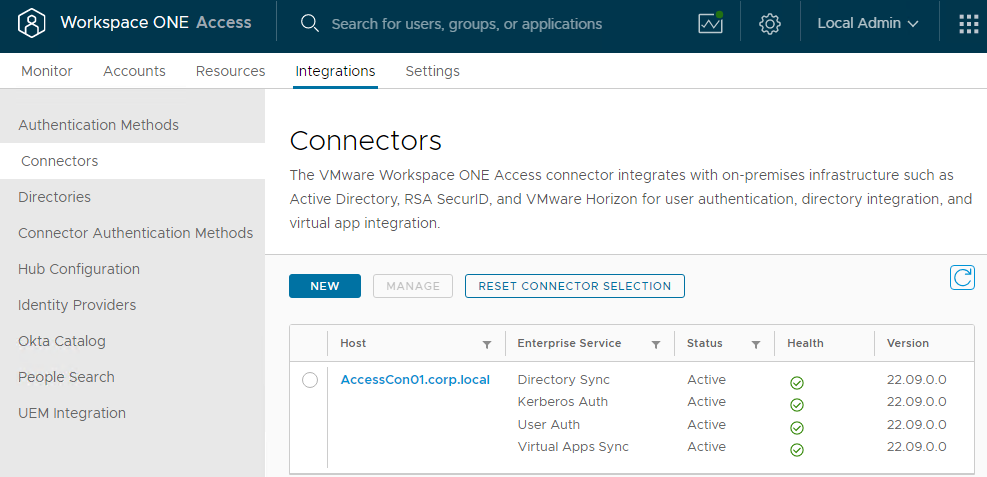Viewport: 987px width, 477px height.
Task: Click Active status for User Auth
Action: [x=706, y=425]
